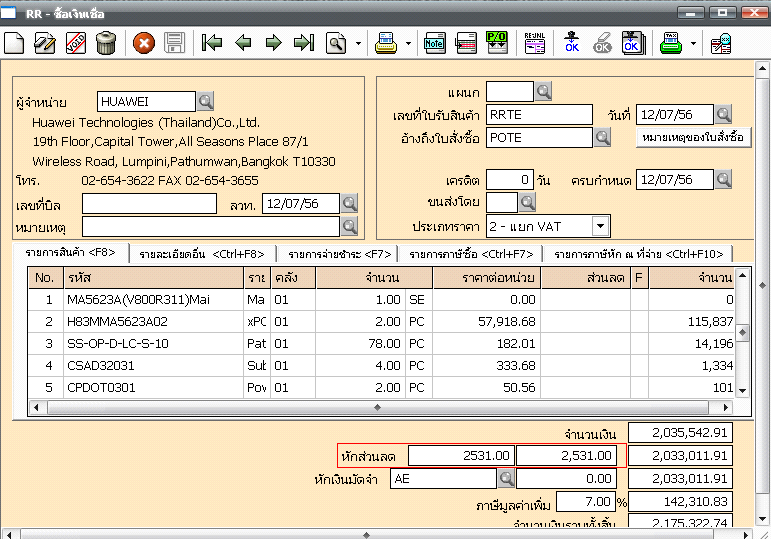Click the Edit document pencil icon
The height and width of the screenshot is (539, 771).
[45, 43]
